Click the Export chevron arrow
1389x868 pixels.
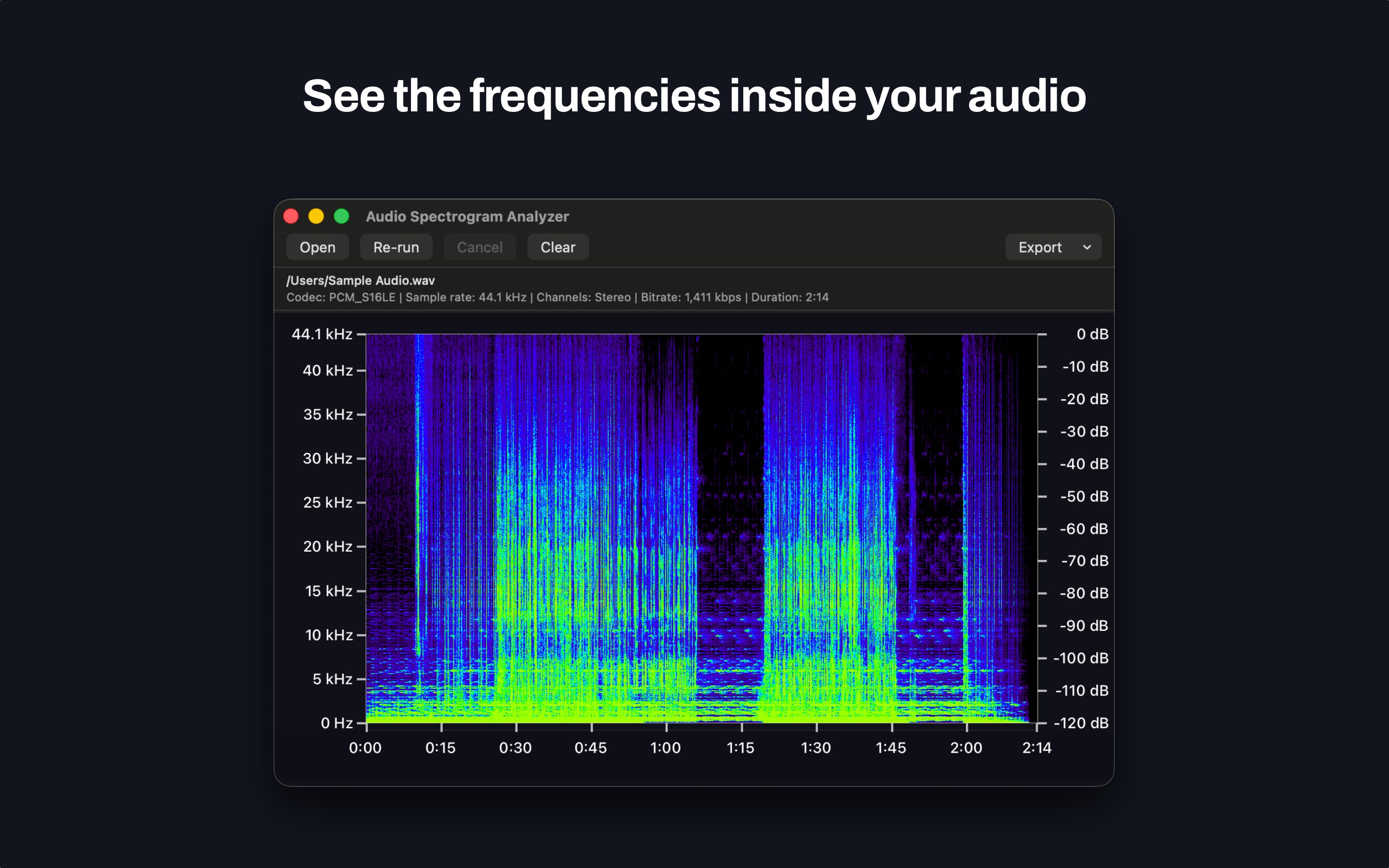coord(1087,247)
